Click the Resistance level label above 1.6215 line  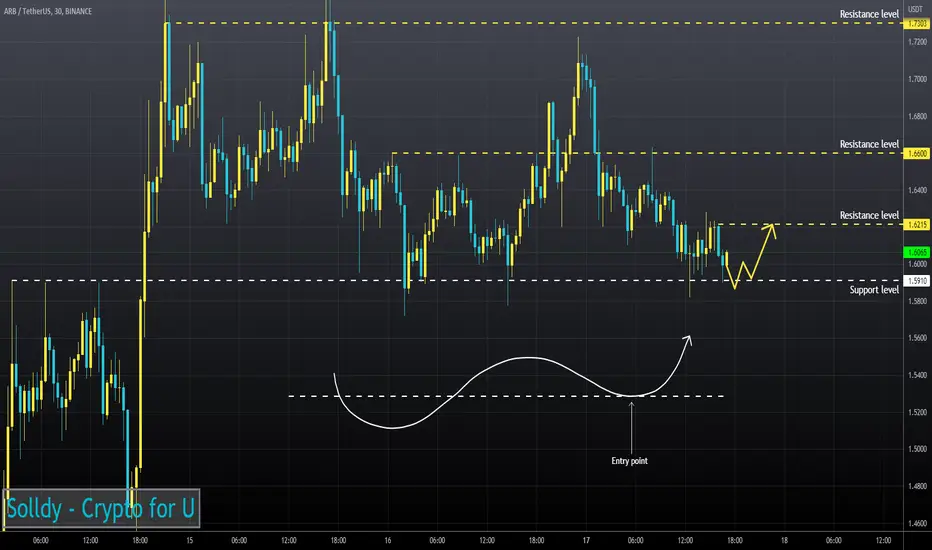(x=869, y=215)
